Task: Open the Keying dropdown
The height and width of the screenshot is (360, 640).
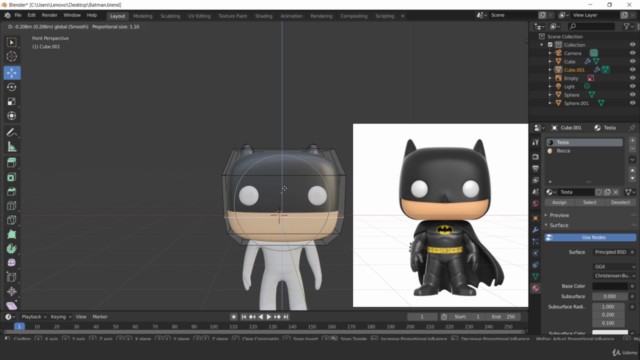Action: [x=61, y=317]
